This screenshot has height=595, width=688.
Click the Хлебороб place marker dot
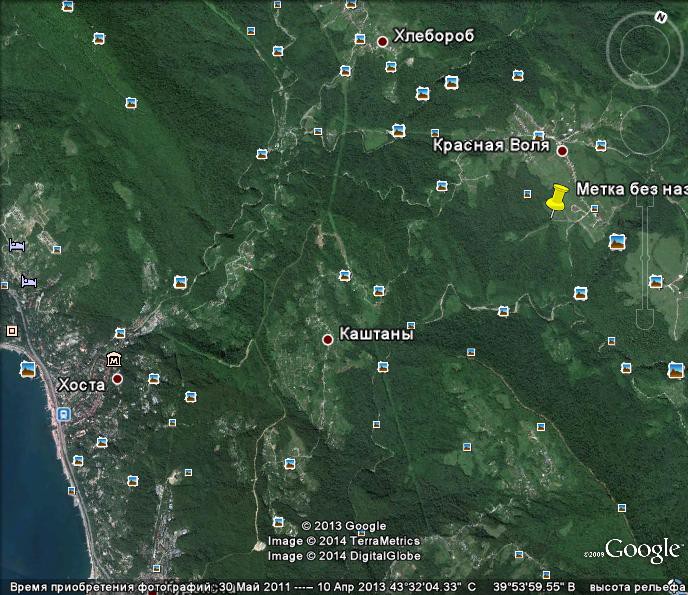tap(382, 41)
